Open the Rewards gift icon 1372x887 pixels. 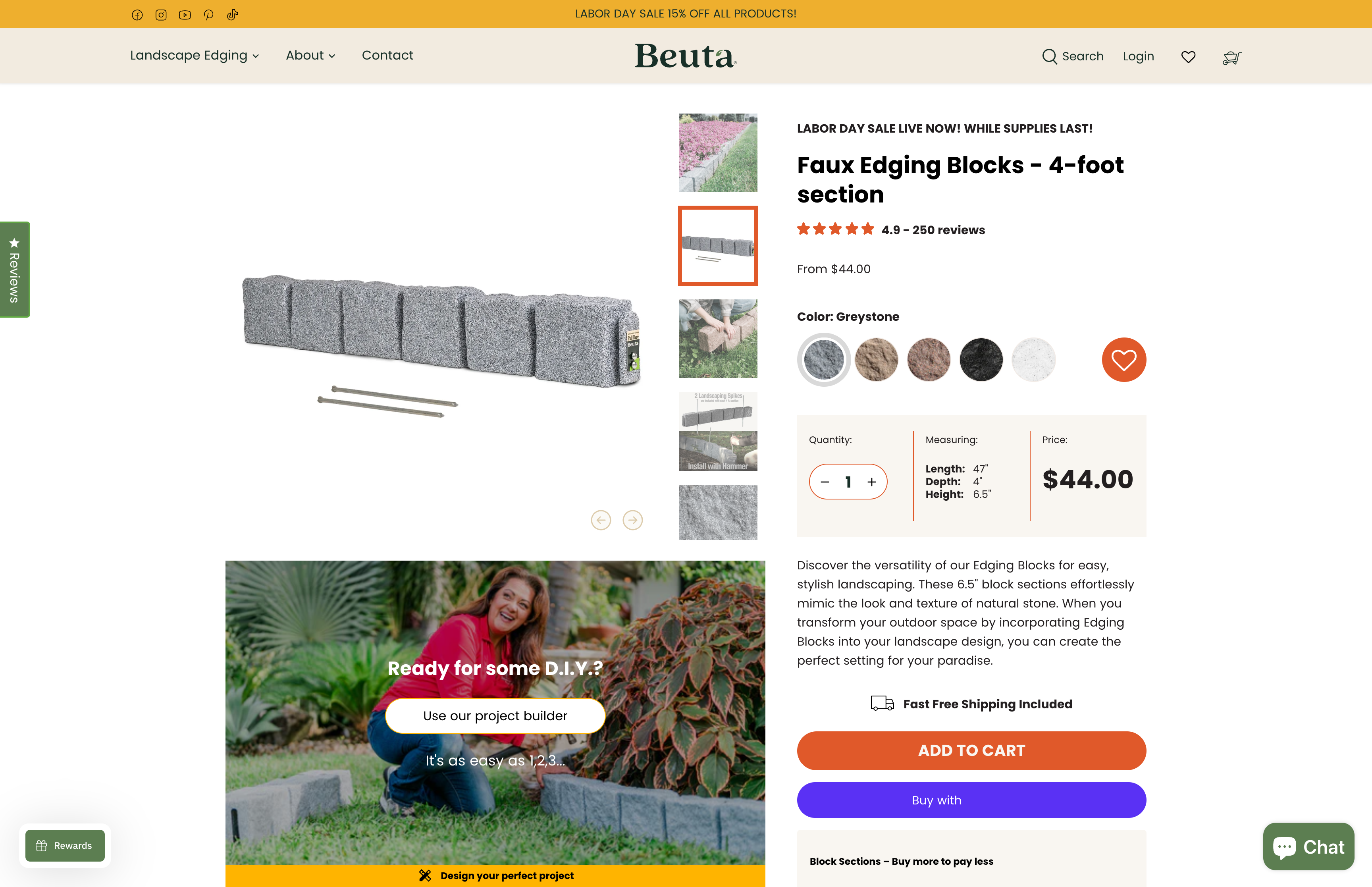(x=42, y=846)
